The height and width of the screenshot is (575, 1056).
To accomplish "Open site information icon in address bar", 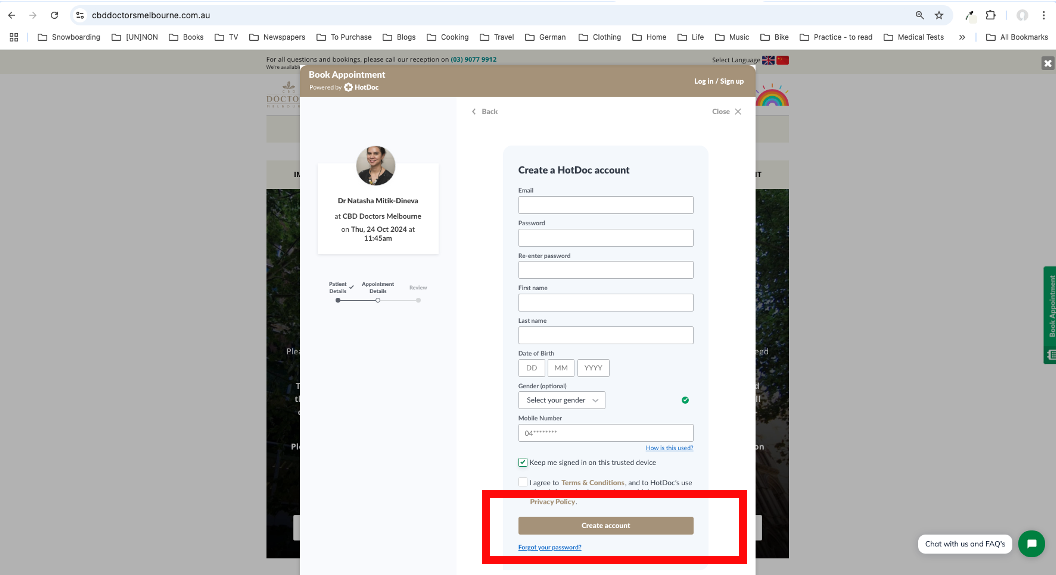I will pos(80,15).
